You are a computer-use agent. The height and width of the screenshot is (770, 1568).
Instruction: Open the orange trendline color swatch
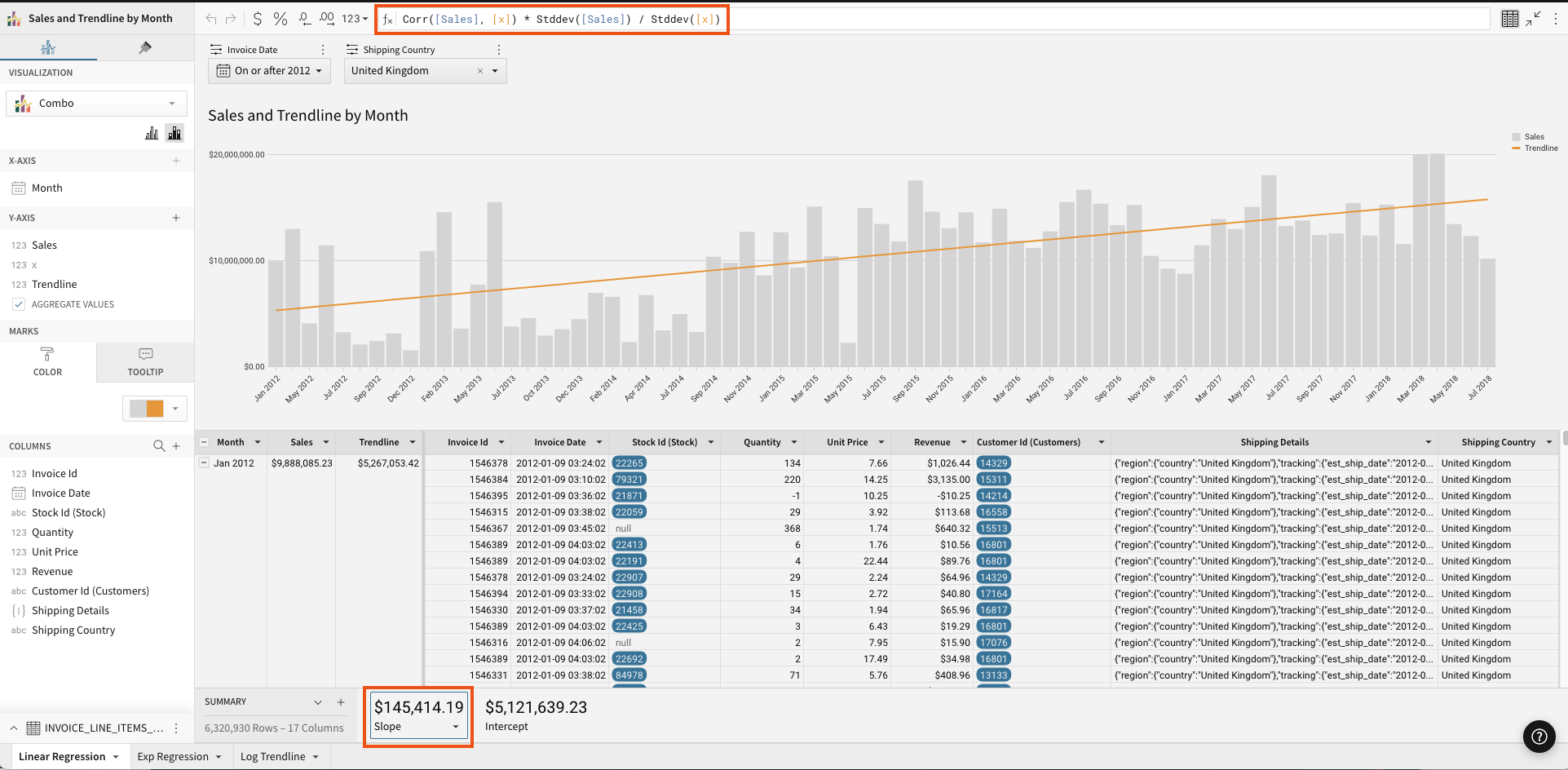155,408
